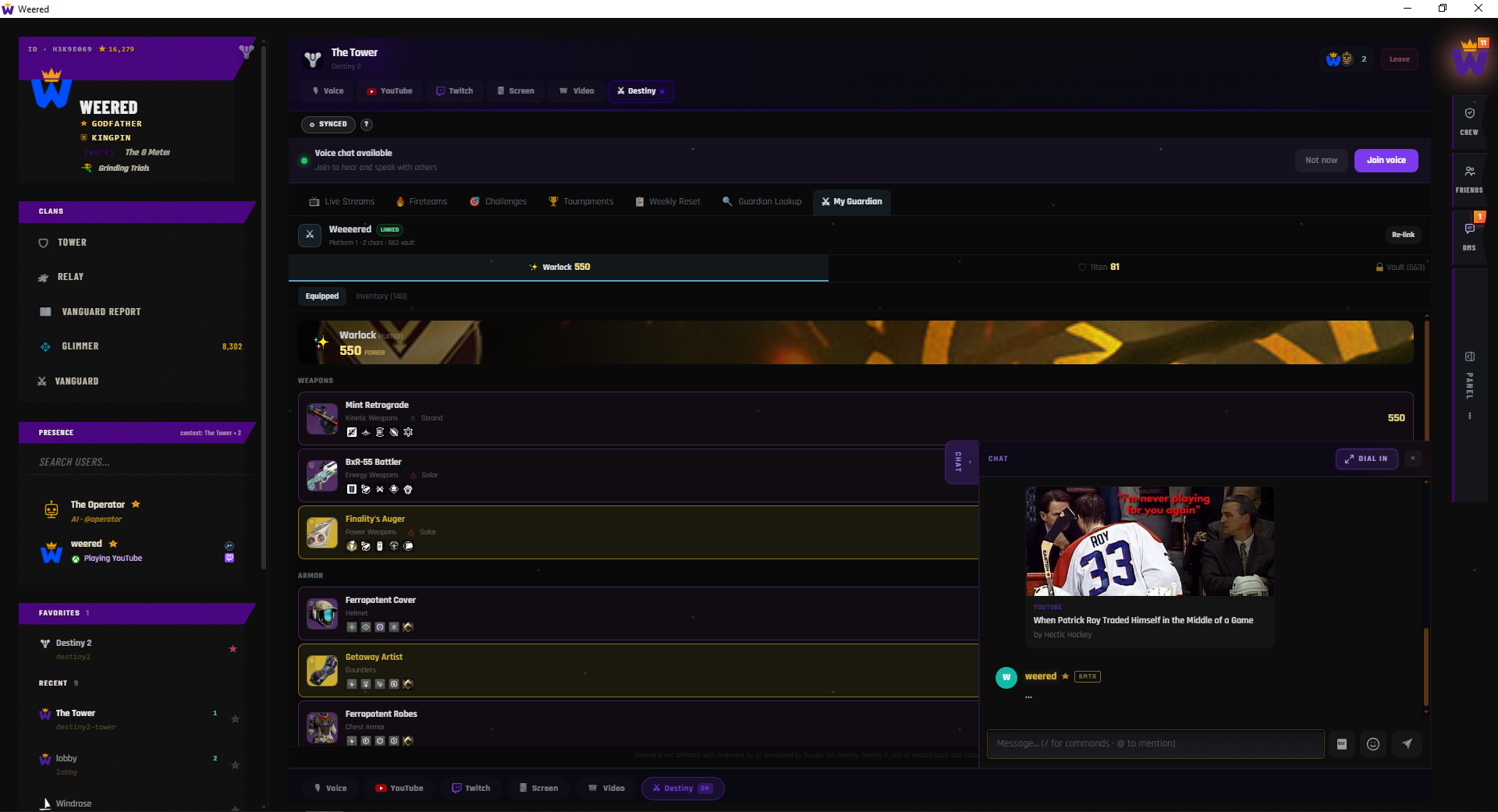Click The Tower room emblem in header

[313, 59]
